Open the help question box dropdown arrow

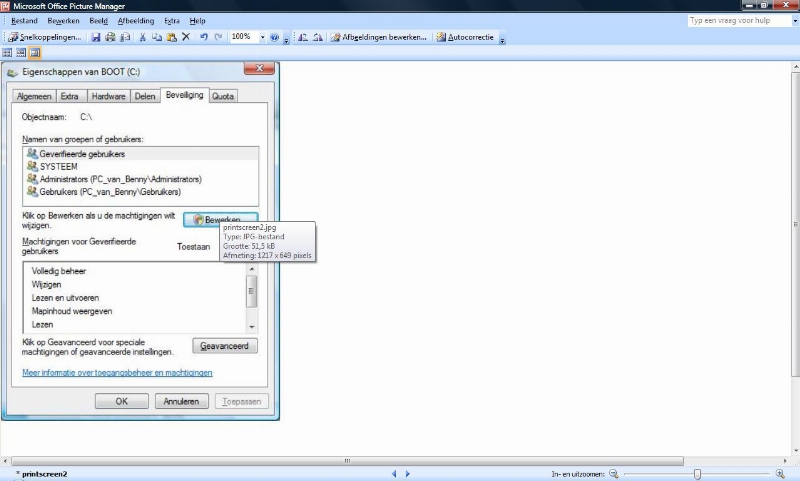click(x=795, y=21)
